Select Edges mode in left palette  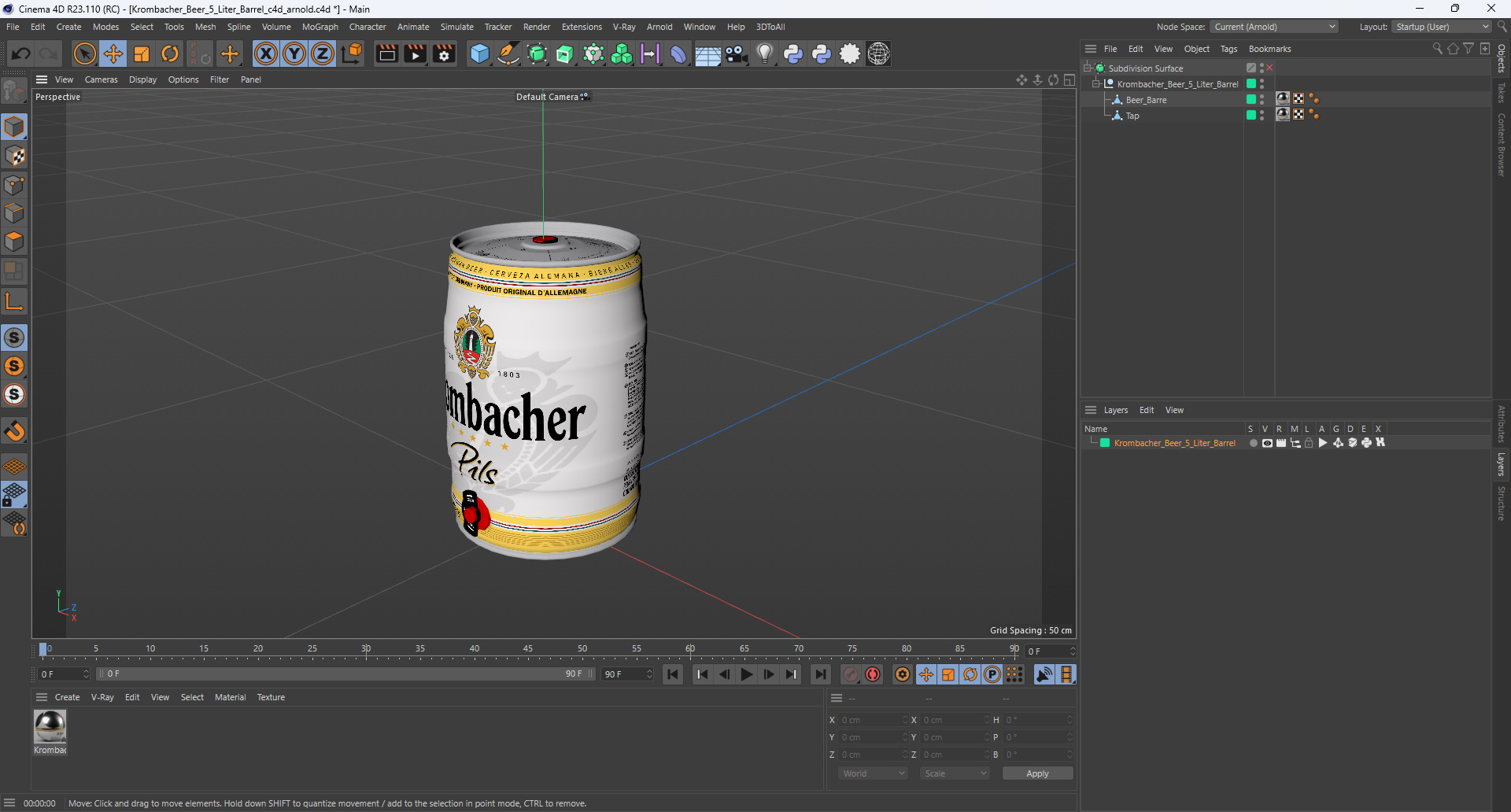point(14,213)
